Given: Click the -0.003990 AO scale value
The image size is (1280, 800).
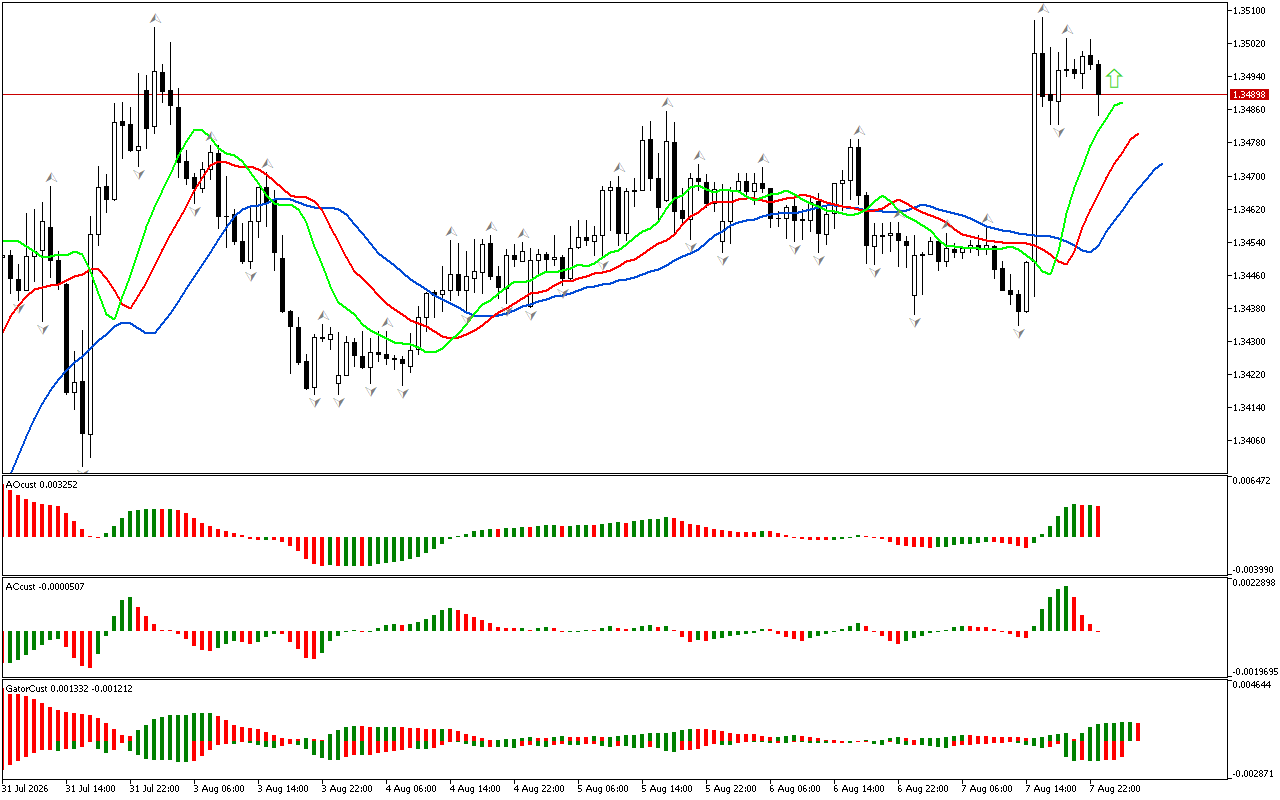Looking at the screenshot, I should pos(1253,569).
